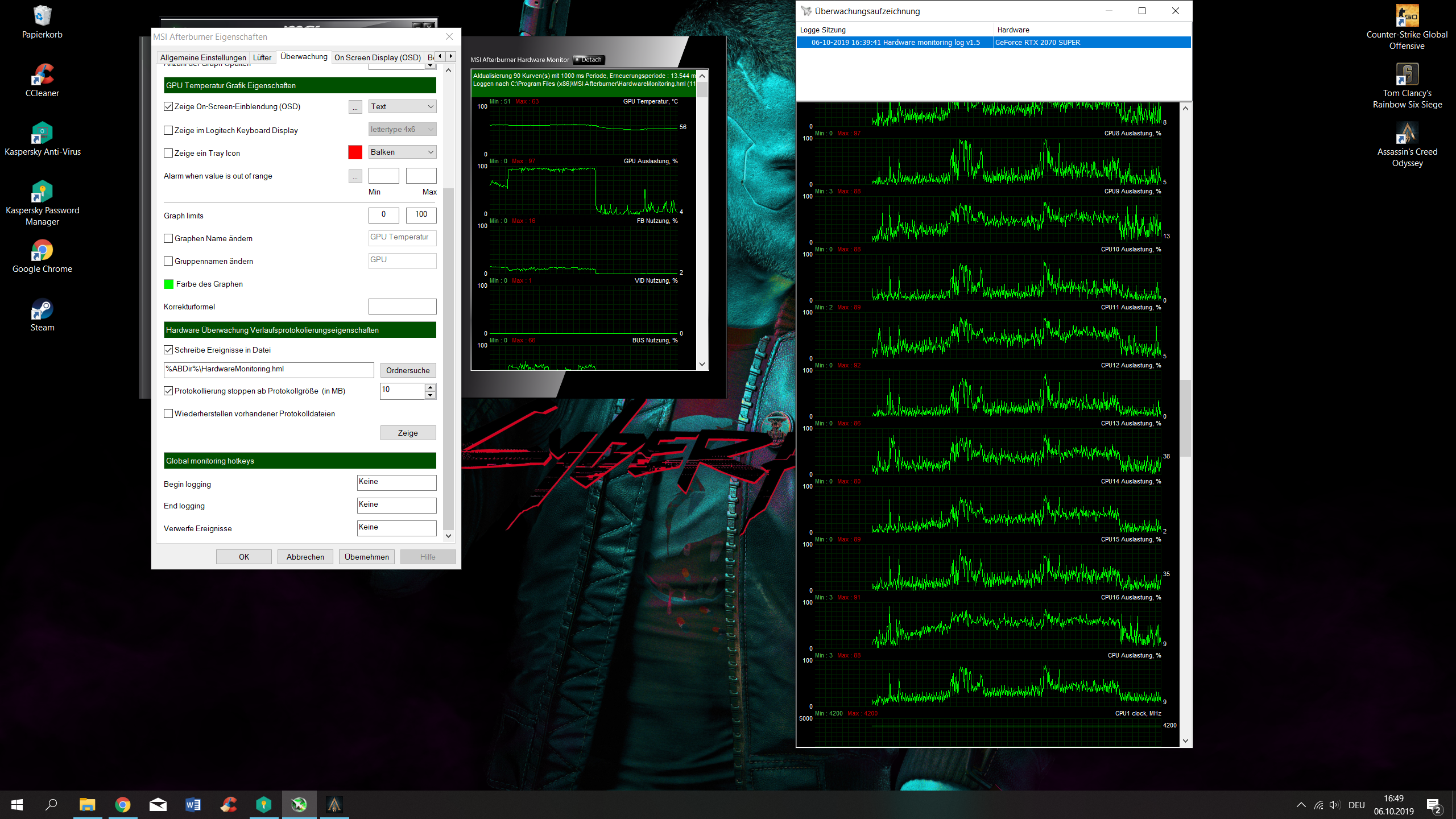Switch to Lüfter tab

point(262,57)
